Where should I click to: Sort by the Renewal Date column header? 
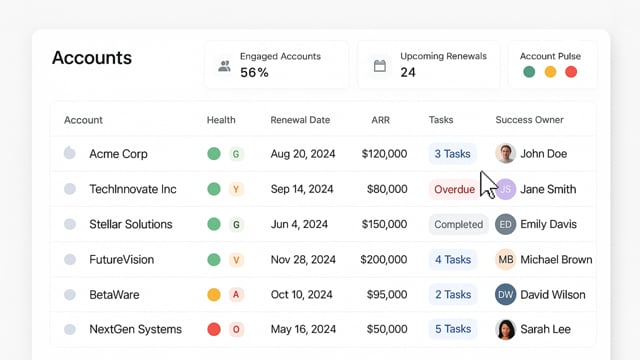[300, 120]
